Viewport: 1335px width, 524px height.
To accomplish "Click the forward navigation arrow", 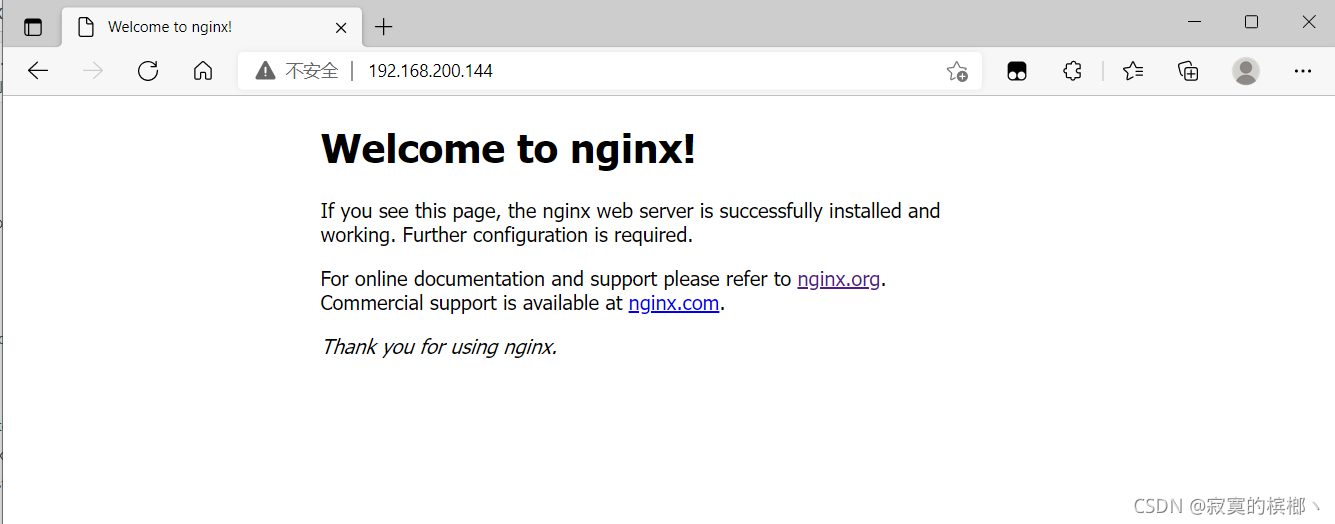I will coord(93,71).
